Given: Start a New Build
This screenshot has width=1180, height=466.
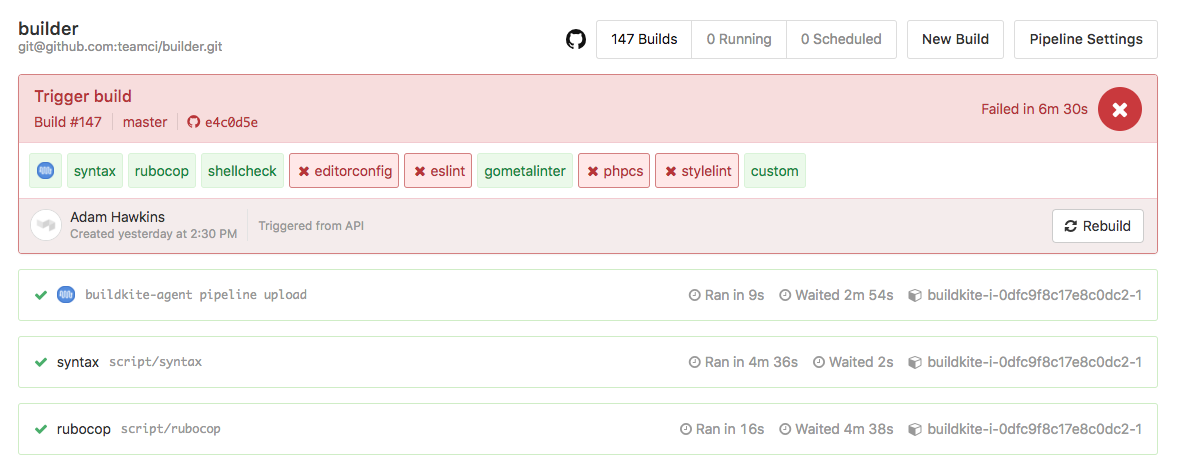Looking at the screenshot, I should click(955, 40).
